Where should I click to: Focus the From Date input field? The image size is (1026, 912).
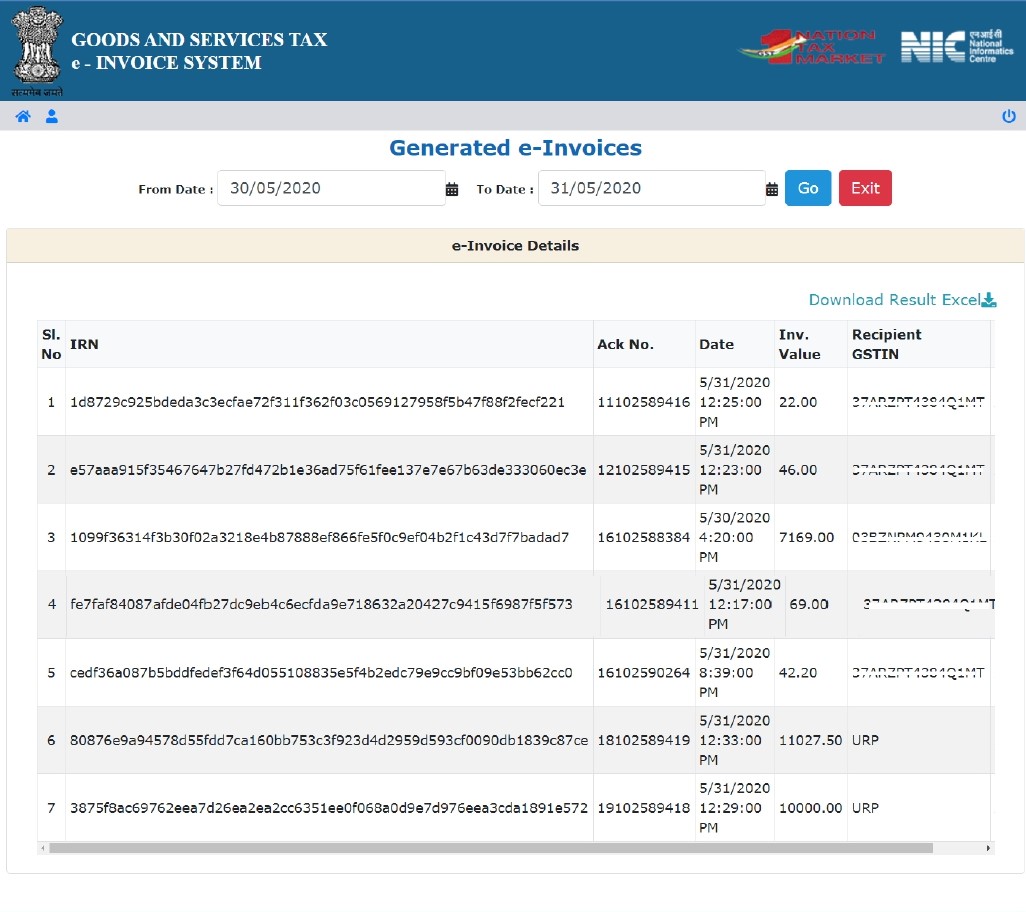coord(331,188)
